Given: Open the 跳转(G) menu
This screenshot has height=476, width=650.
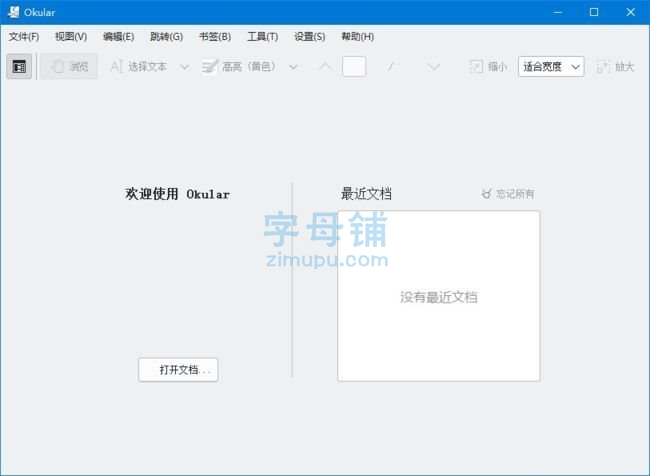Looking at the screenshot, I should click(x=166, y=37).
